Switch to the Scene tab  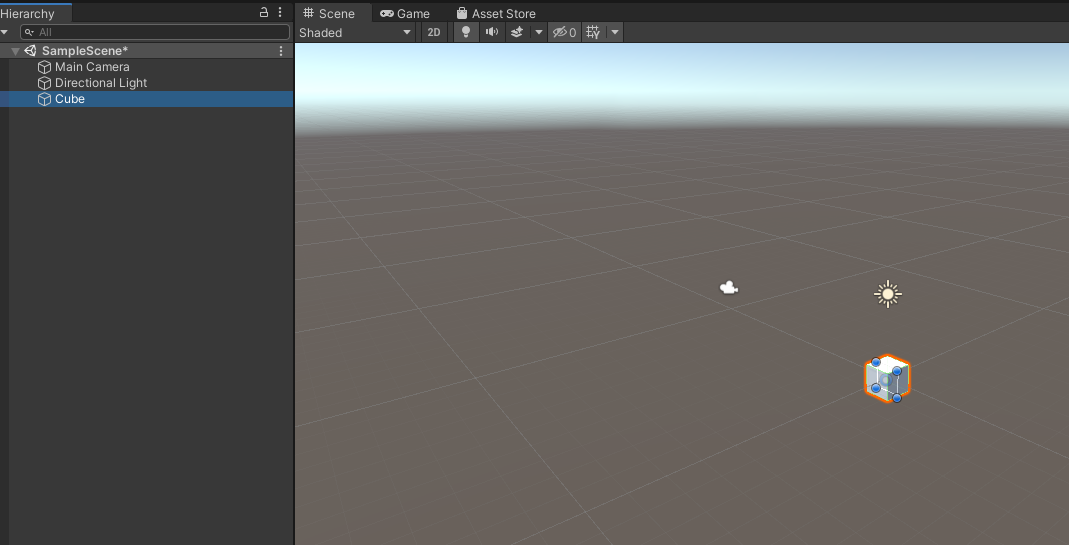[x=330, y=13]
